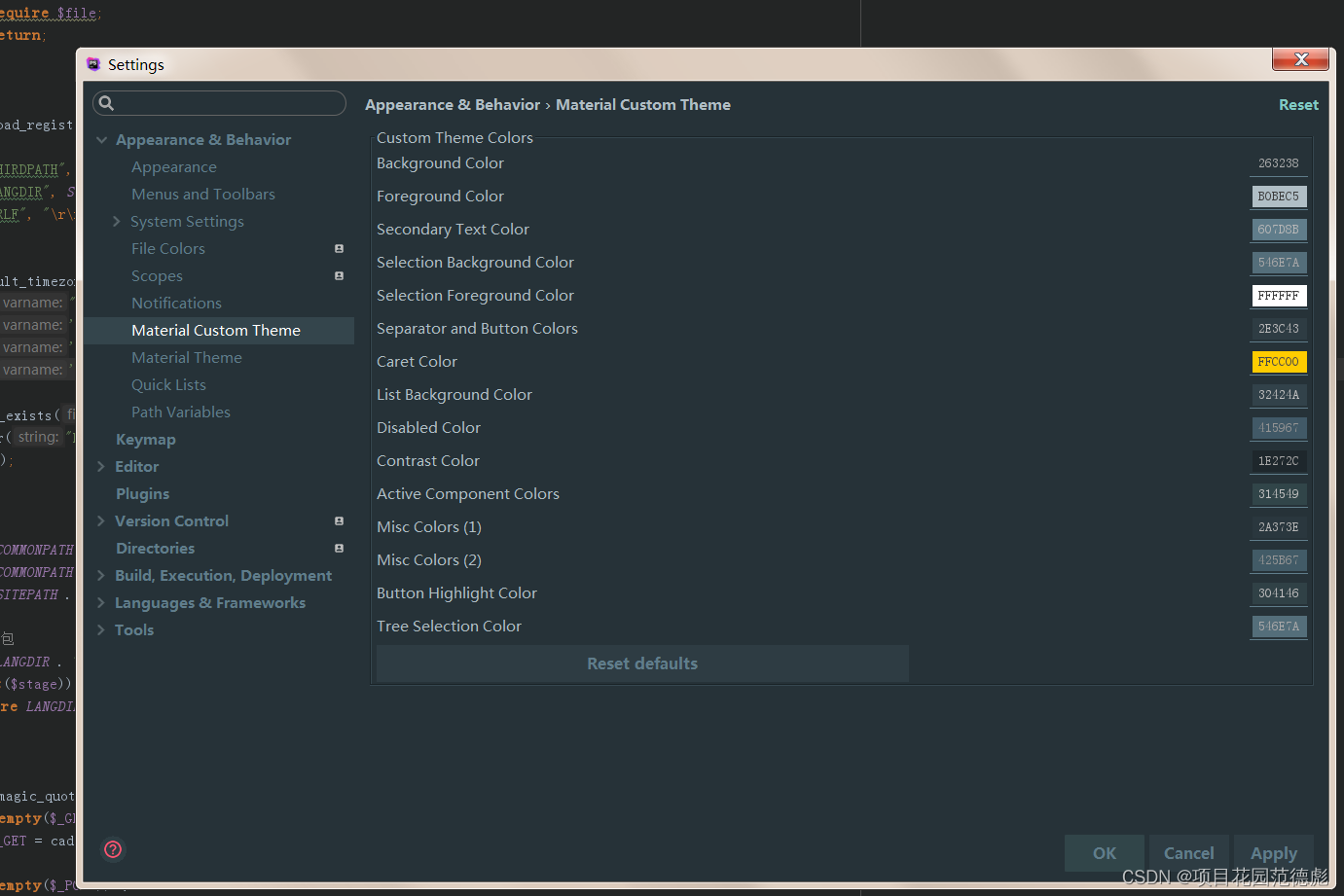Pick Misc Colors (2) swatch 425B67
This screenshot has height=896, width=1344.
pos(1279,560)
